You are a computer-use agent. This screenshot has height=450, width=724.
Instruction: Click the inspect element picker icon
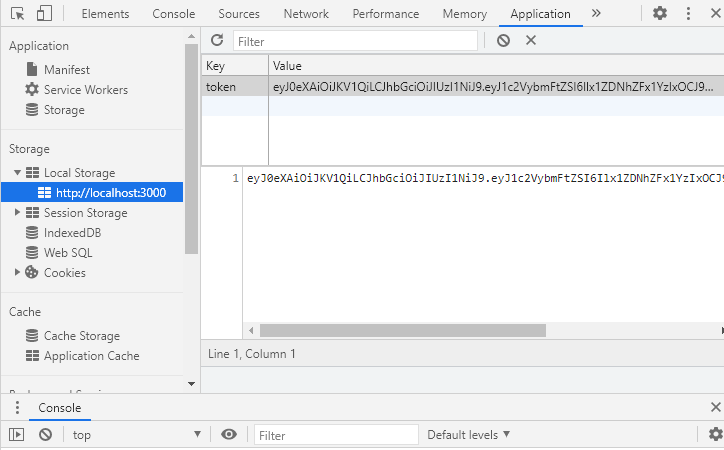pyautogui.click(x=18, y=14)
